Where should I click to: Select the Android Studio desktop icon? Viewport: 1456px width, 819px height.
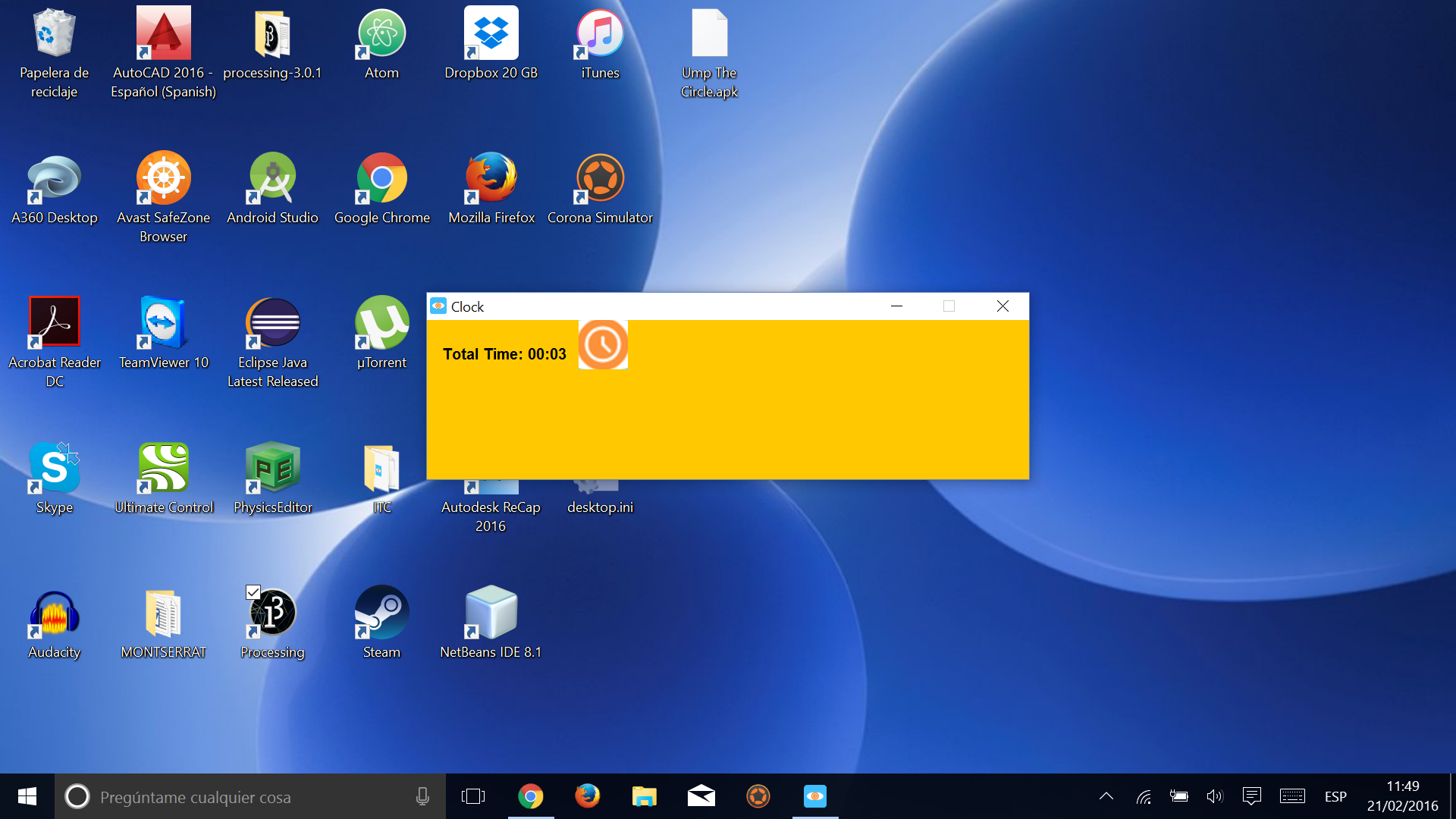(272, 179)
